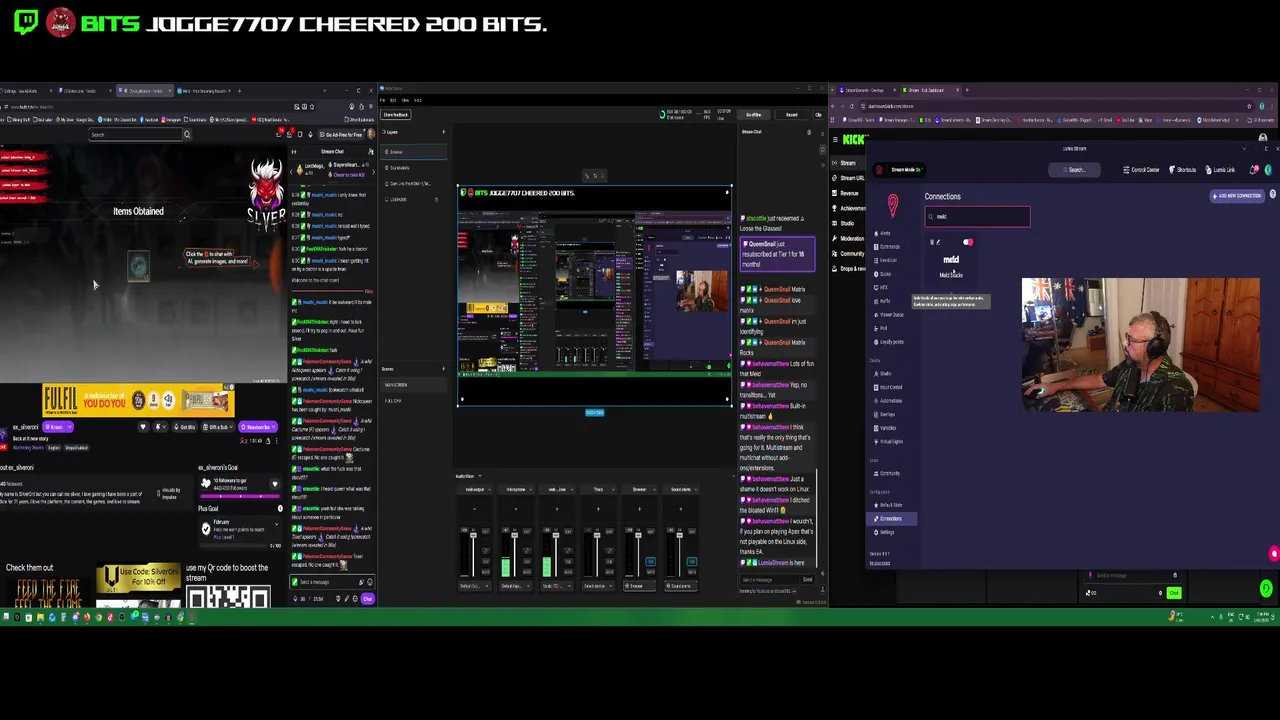
Task: Add a new layer in Meld Layers panel
Action: point(444,132)
